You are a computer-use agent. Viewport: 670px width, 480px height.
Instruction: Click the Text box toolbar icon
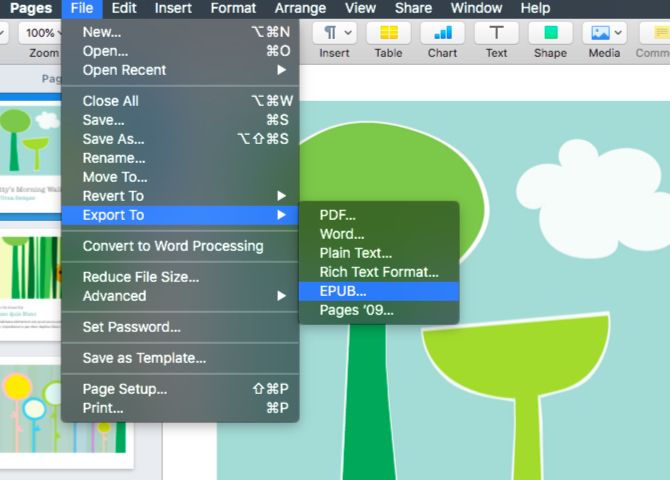tap(496, 32)
